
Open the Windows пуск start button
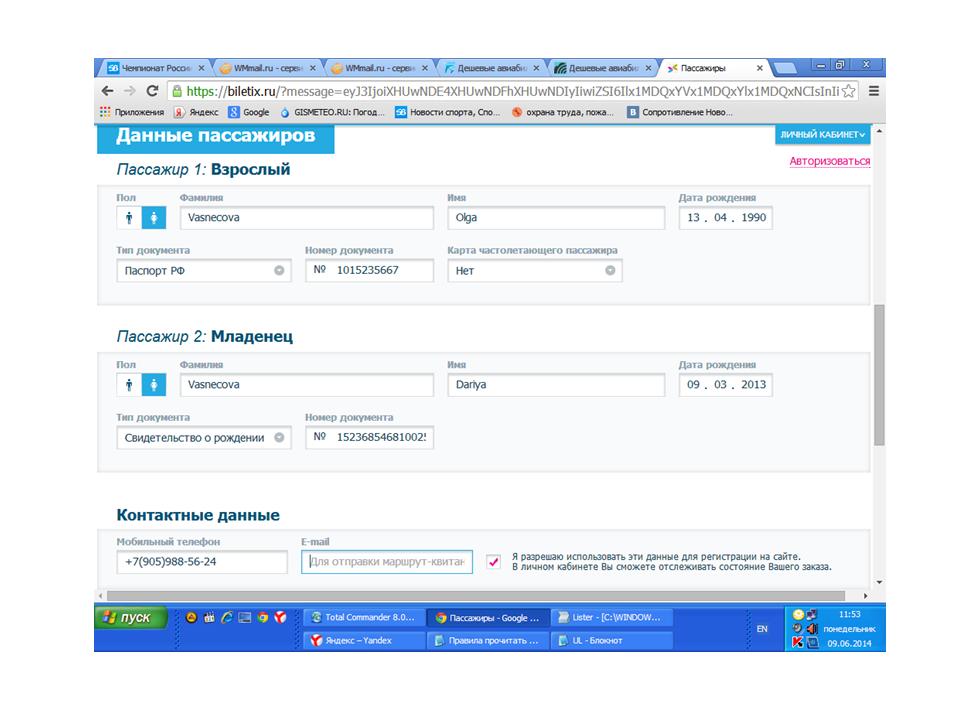click(x=131, y=617)
